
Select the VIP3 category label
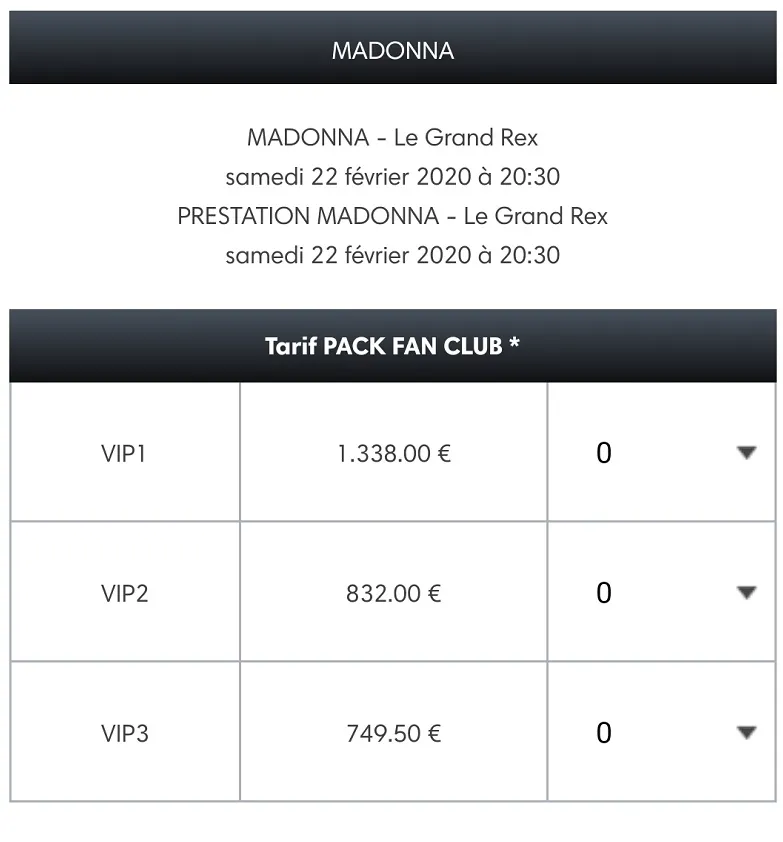[124, 733]
